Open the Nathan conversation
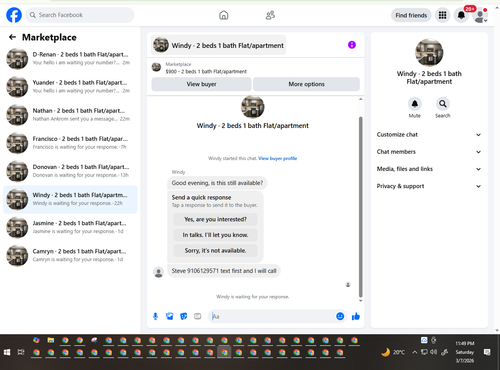 (70, 115)
